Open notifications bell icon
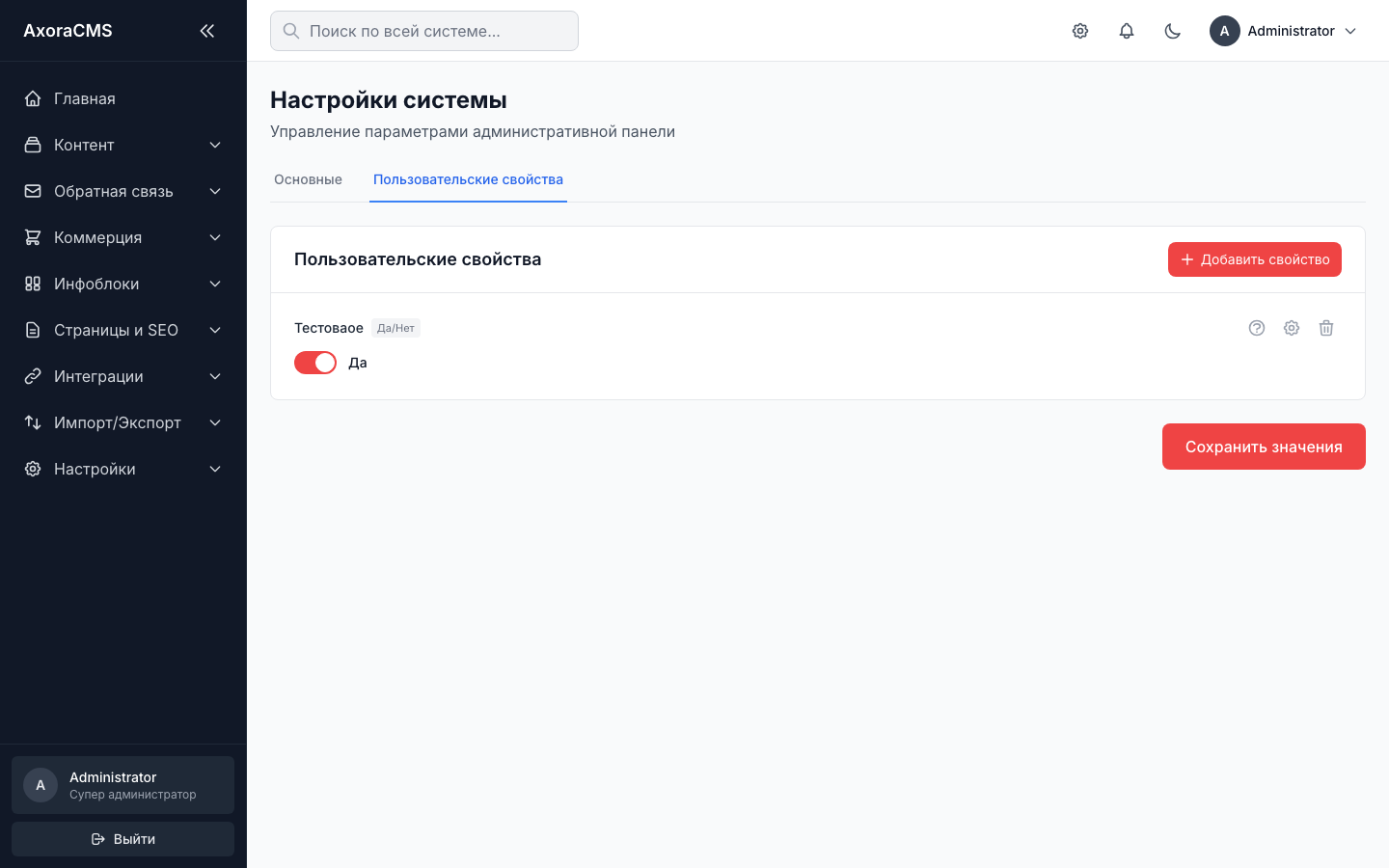The image size is (1389, 868). (x=1127, y=31)
